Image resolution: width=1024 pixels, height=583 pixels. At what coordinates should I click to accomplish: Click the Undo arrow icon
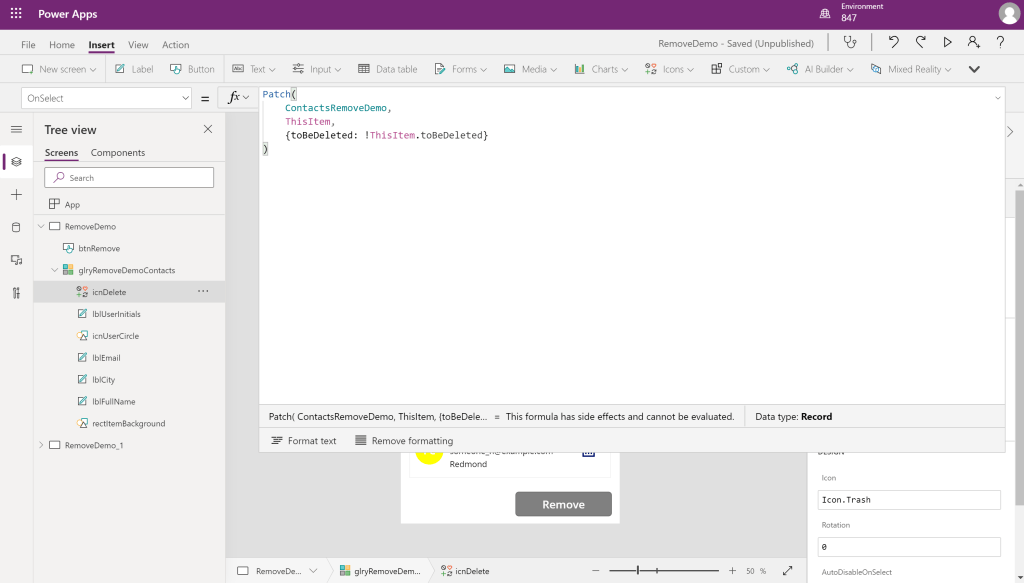point(893,42)
